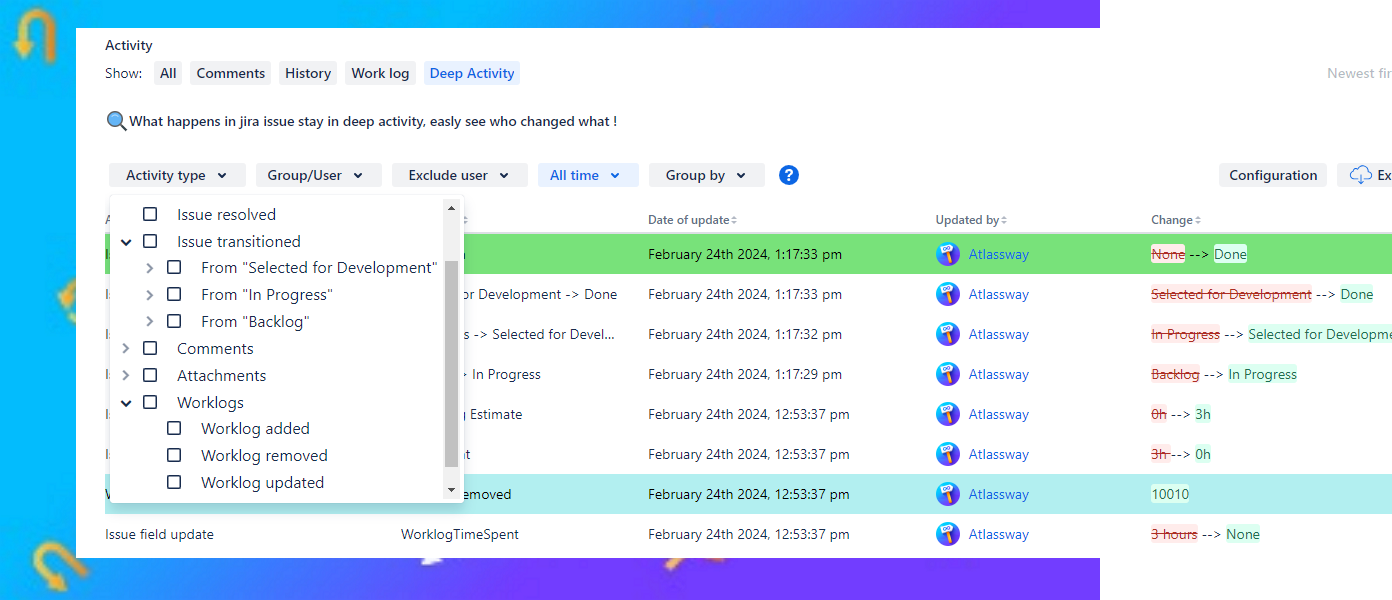Expand the Attachments tree node
The image size is (1392, 600).
click(126, 376)
